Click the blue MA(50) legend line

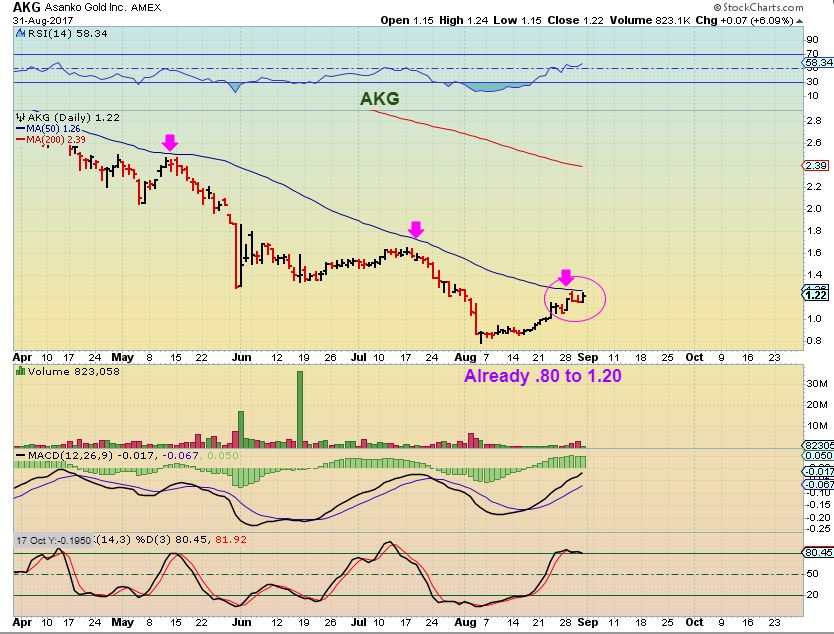[21, 129]
